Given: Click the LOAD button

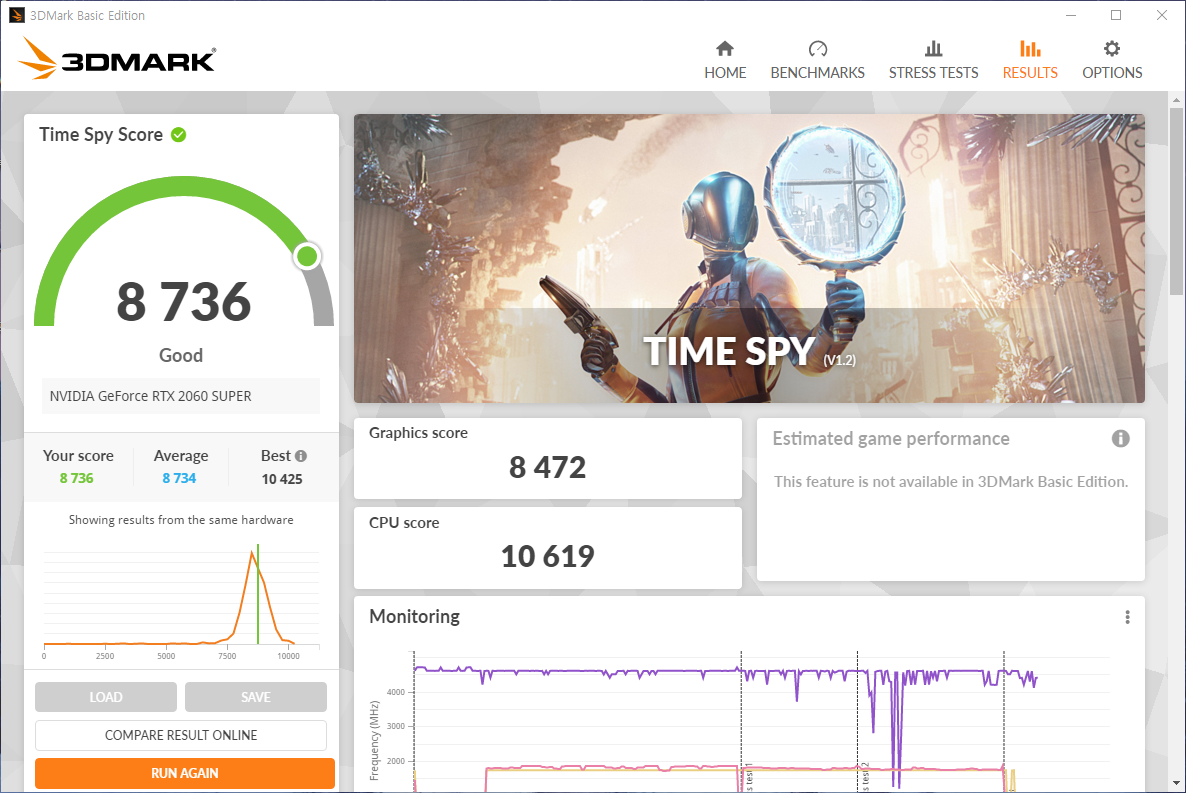Looking at the screenshot, I should point(106,697).
